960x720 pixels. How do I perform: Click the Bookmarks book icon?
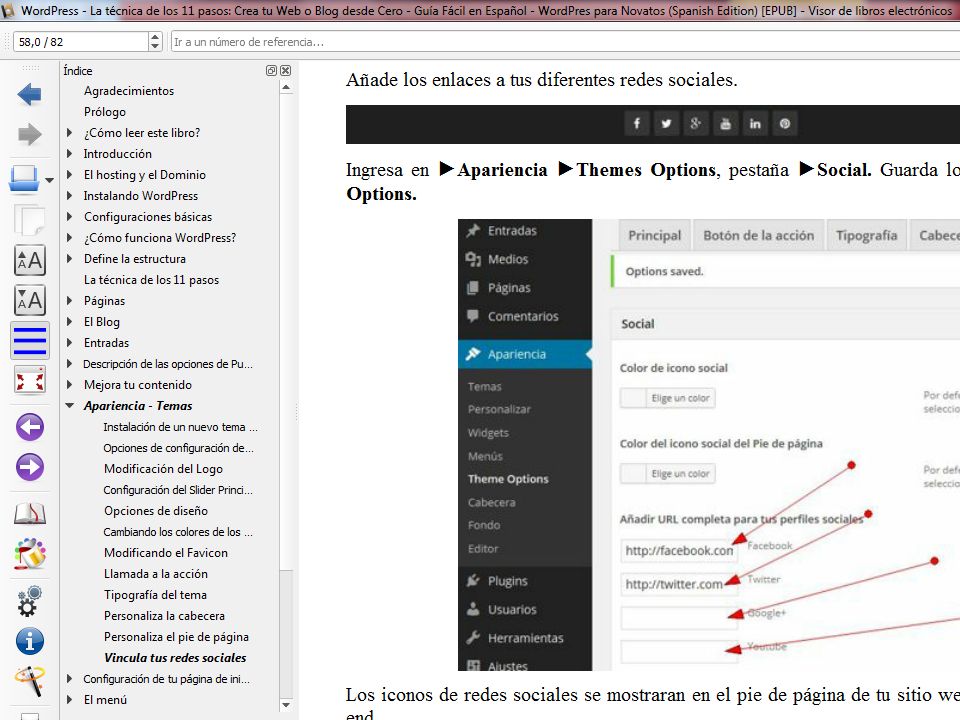pos(29,513)
